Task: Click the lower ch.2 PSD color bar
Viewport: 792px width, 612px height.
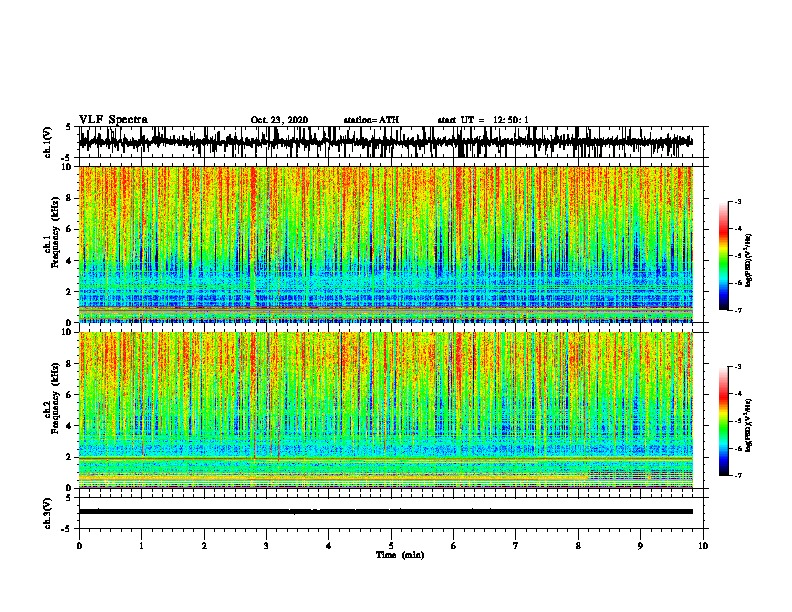Action: pyautogui.click(x=723, y=421)
